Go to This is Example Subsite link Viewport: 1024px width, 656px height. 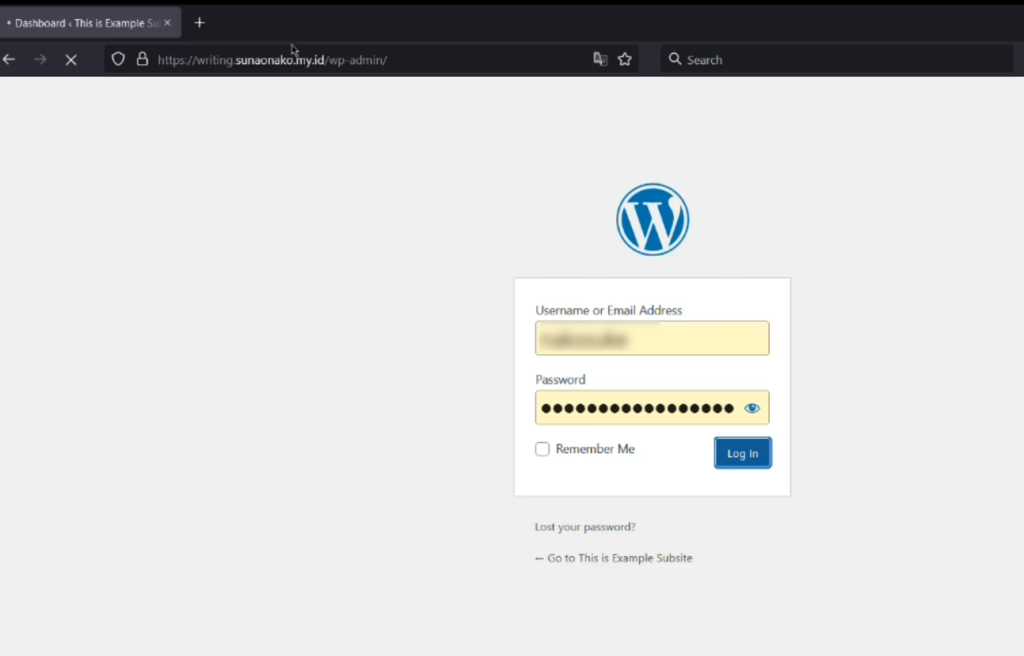coord(613,558)
